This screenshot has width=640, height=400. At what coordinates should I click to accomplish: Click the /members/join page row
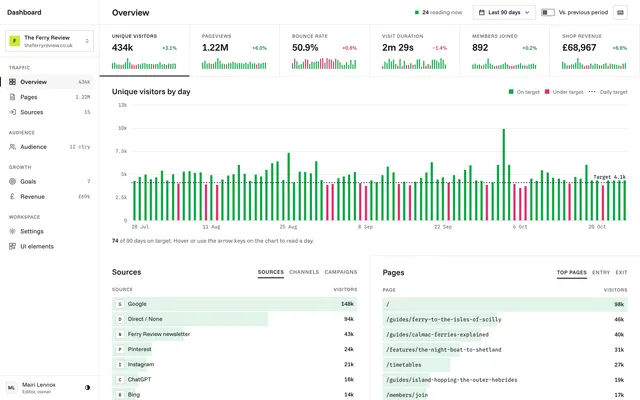(x=505, y=395)
